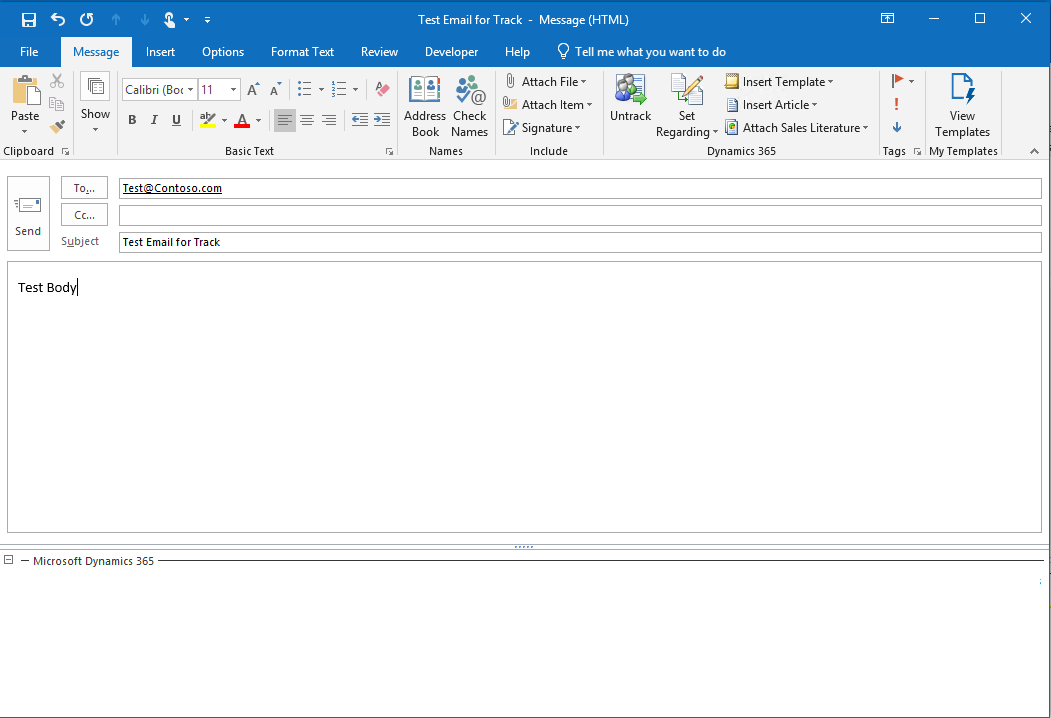Toggle the numbered list button
The image size is (1051, 718).
coord(339,89)
